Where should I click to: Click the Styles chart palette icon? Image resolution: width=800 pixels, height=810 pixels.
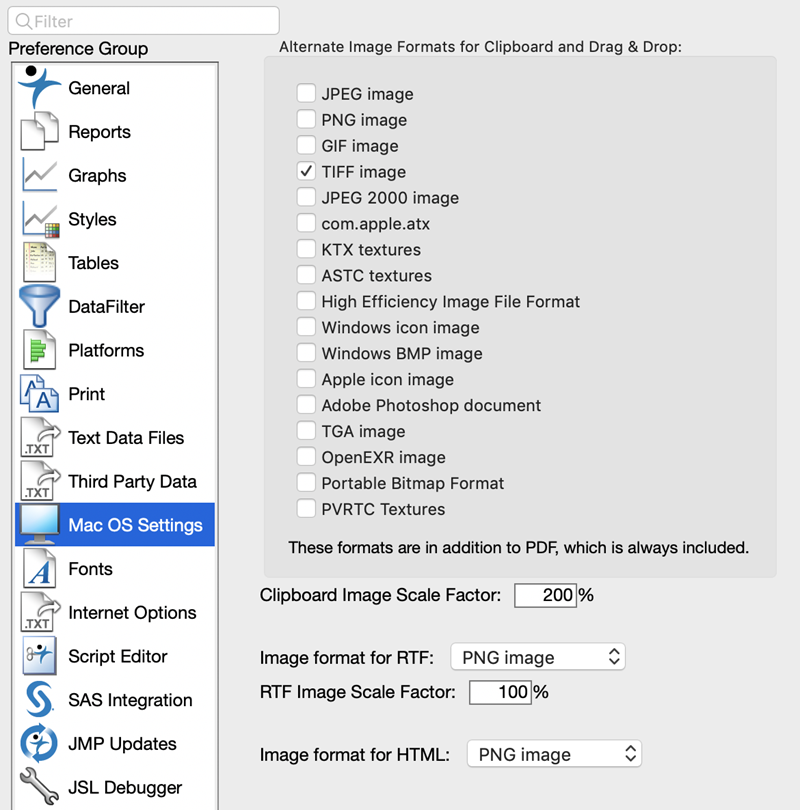coord(40,219)
